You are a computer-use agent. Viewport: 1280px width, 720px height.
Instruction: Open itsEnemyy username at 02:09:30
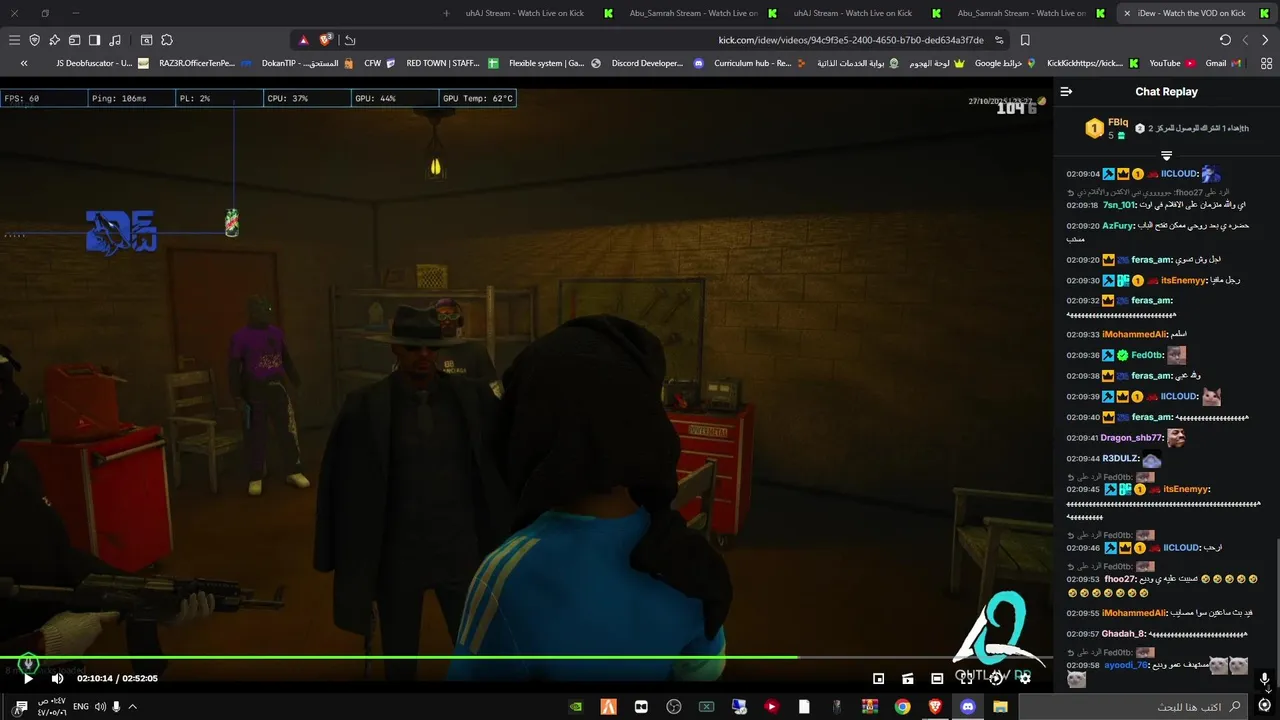click(x=1185, y=281)
